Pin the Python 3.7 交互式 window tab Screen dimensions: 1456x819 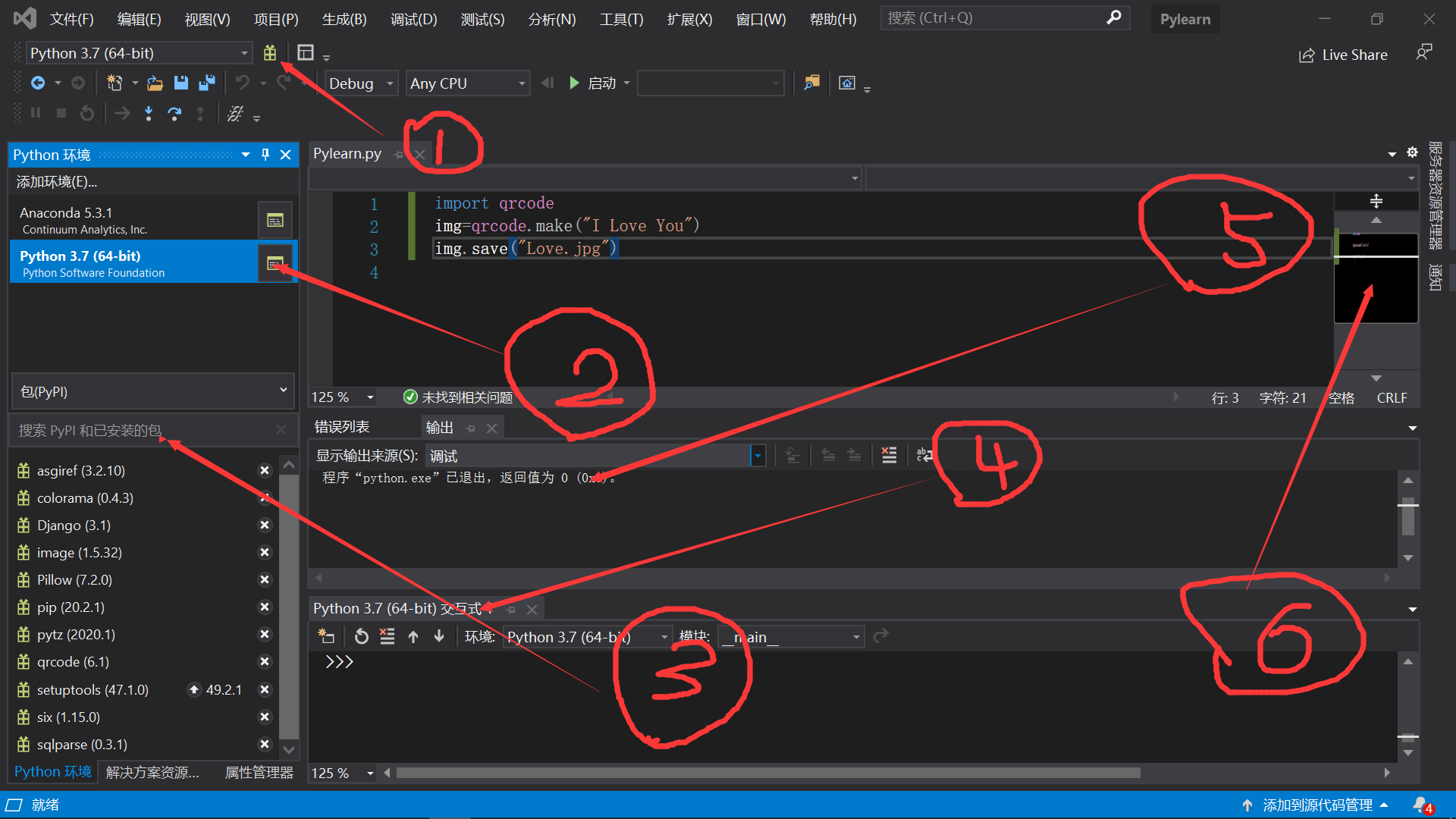click(510, 609)
